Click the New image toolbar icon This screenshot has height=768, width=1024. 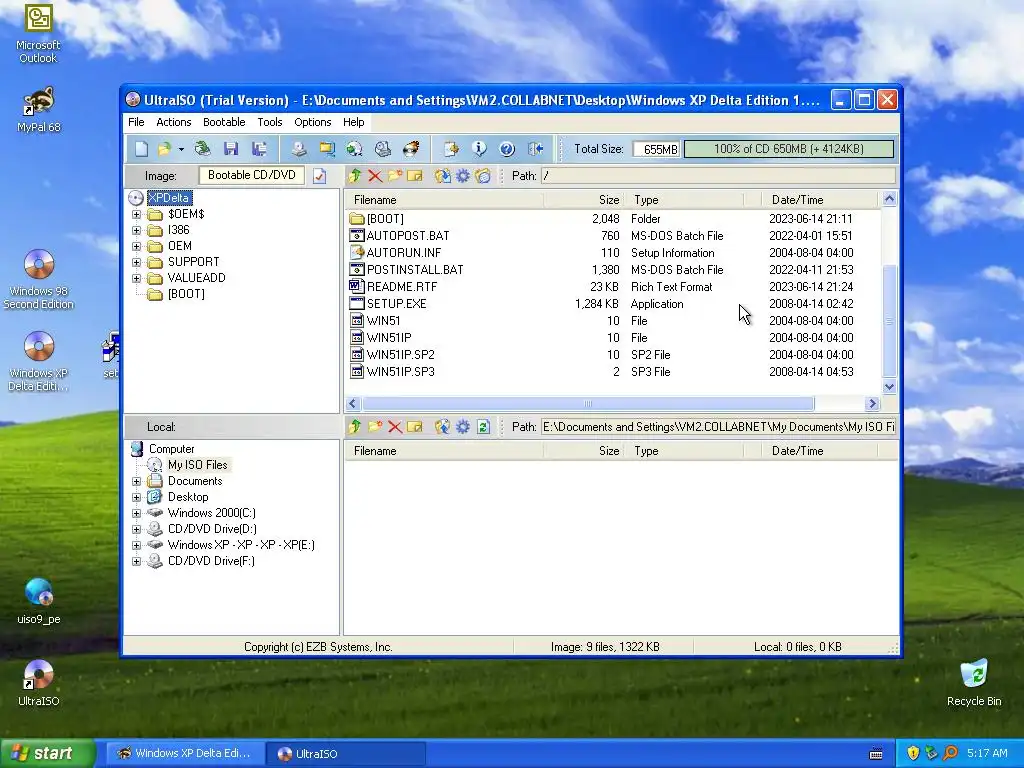[x=141, y=149]
